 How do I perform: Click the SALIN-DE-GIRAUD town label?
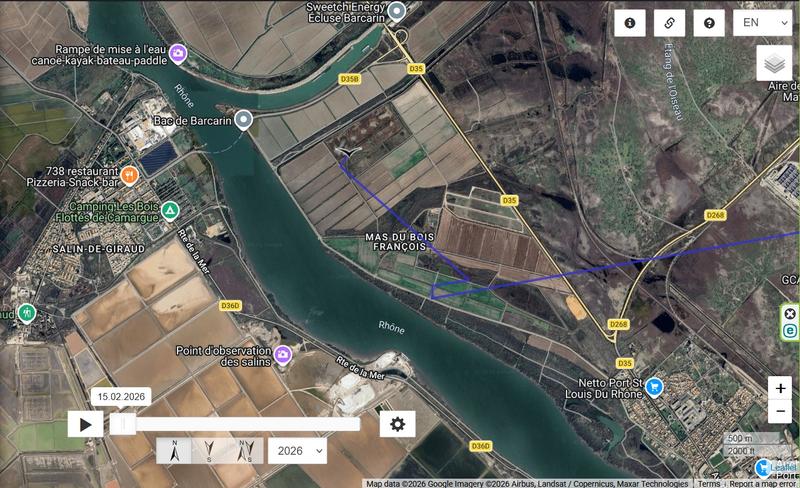[98, 249]
